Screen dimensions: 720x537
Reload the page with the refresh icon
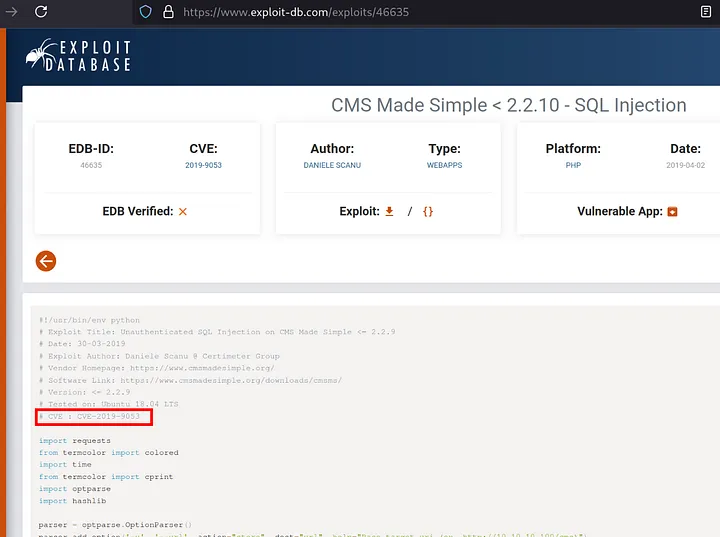click(41, 11)
